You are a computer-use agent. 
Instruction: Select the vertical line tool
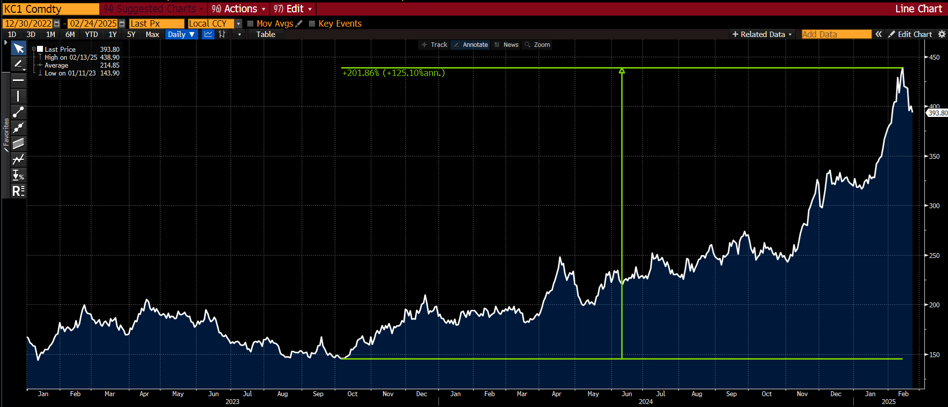click(x=19, y=96)
